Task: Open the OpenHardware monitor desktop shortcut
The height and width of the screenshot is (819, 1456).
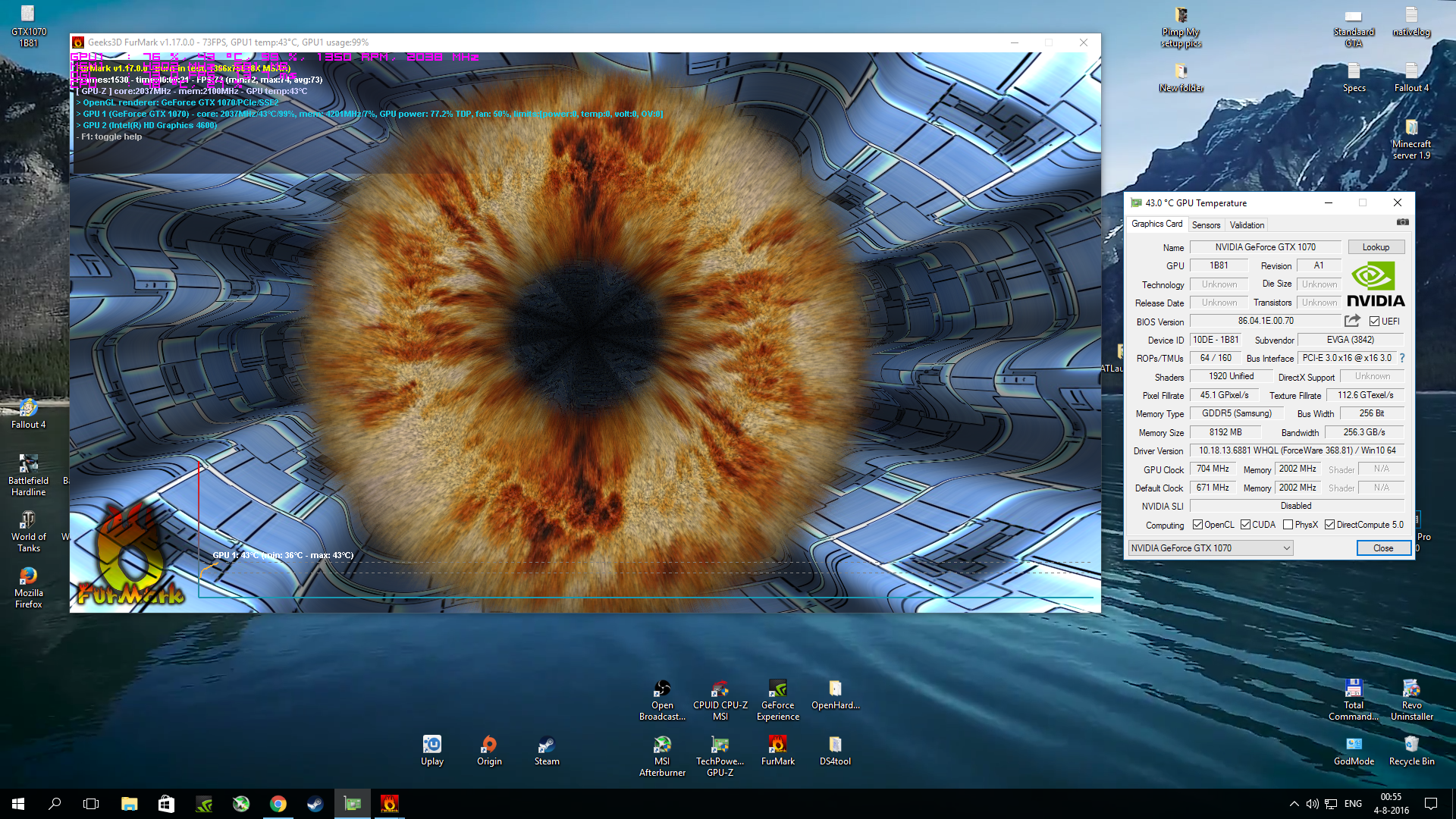Action: [x=835, y=695]
